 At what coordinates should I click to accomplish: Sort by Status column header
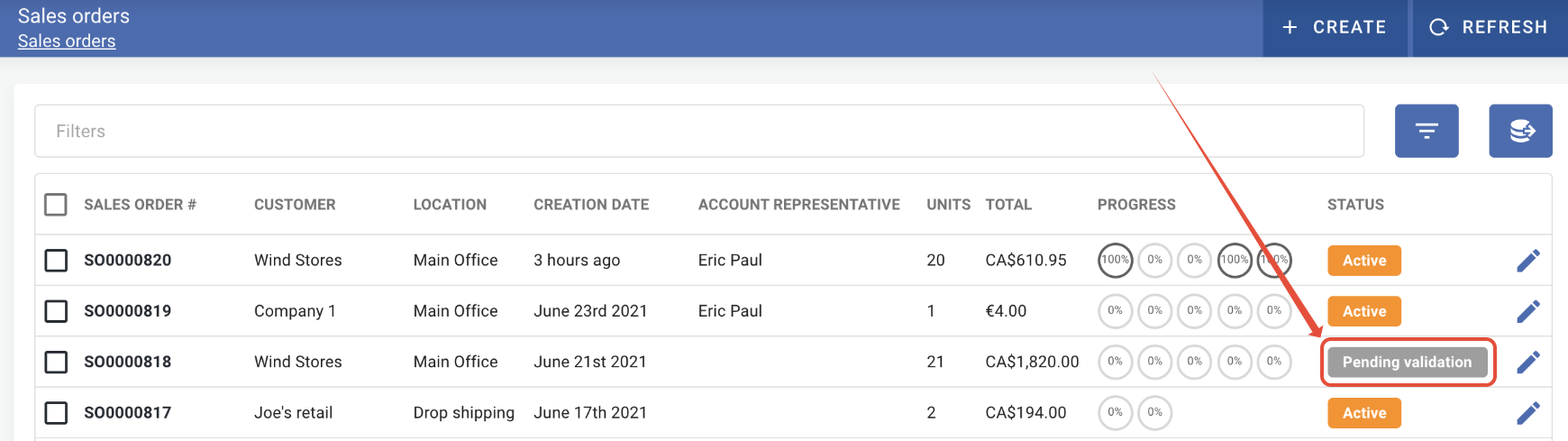1355,205
